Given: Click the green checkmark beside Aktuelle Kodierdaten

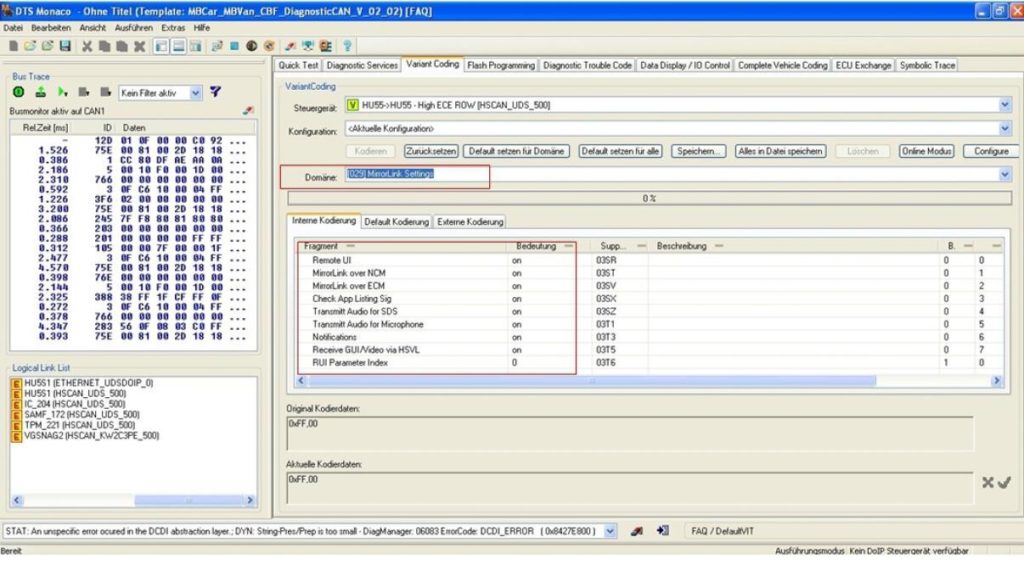Looking at the screenshot, I should point(1004,482).
